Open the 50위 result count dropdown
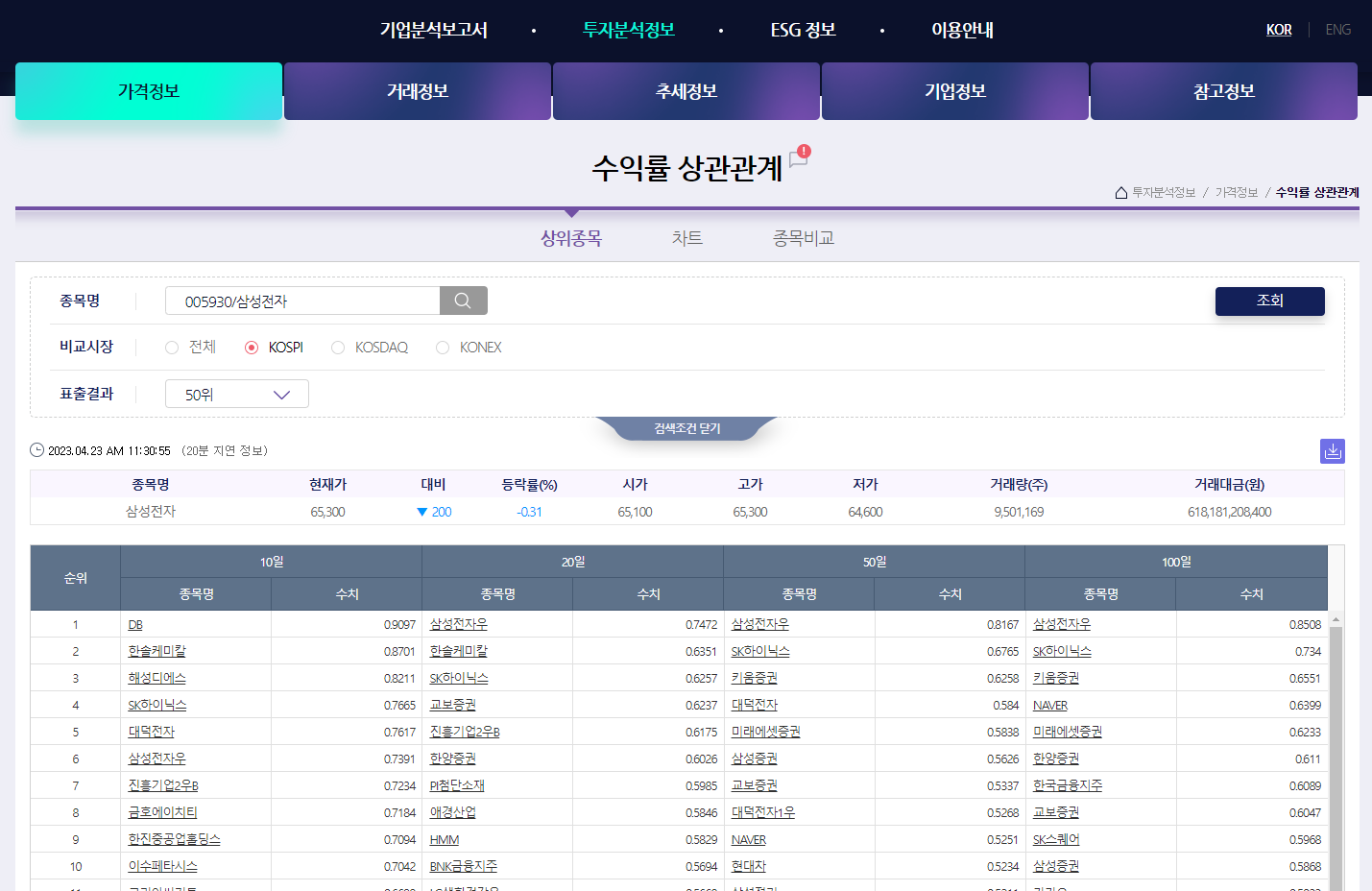Screen dimensions: 1372x891 (x=237, y=394)
